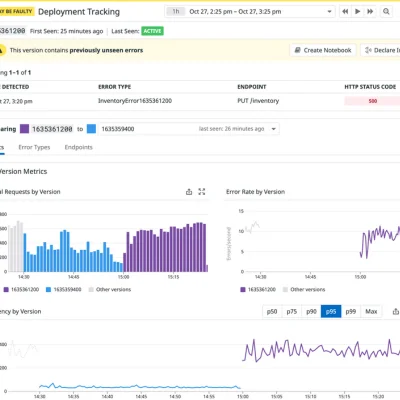Toggle 1635361200 legend in requests chart

click(x=21, y=289)
